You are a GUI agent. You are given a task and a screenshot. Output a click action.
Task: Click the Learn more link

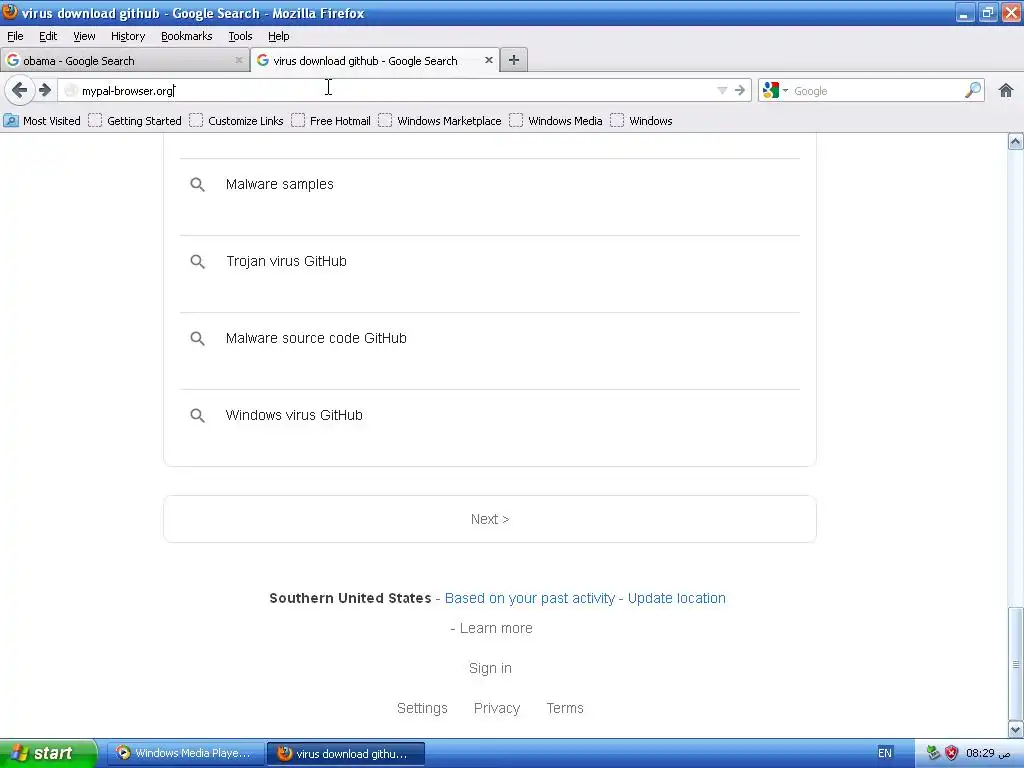click(x=496, y=628)
